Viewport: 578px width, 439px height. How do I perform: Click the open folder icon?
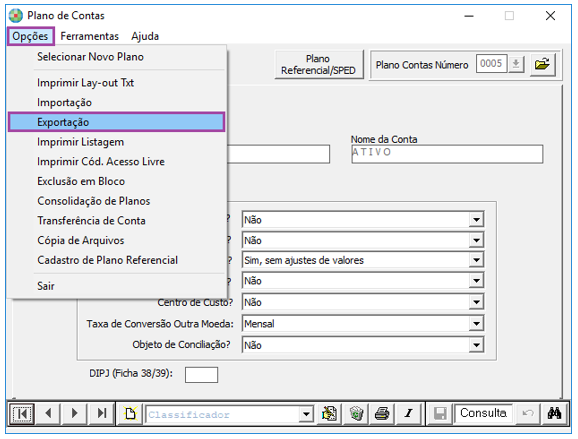tap(542, 65)
